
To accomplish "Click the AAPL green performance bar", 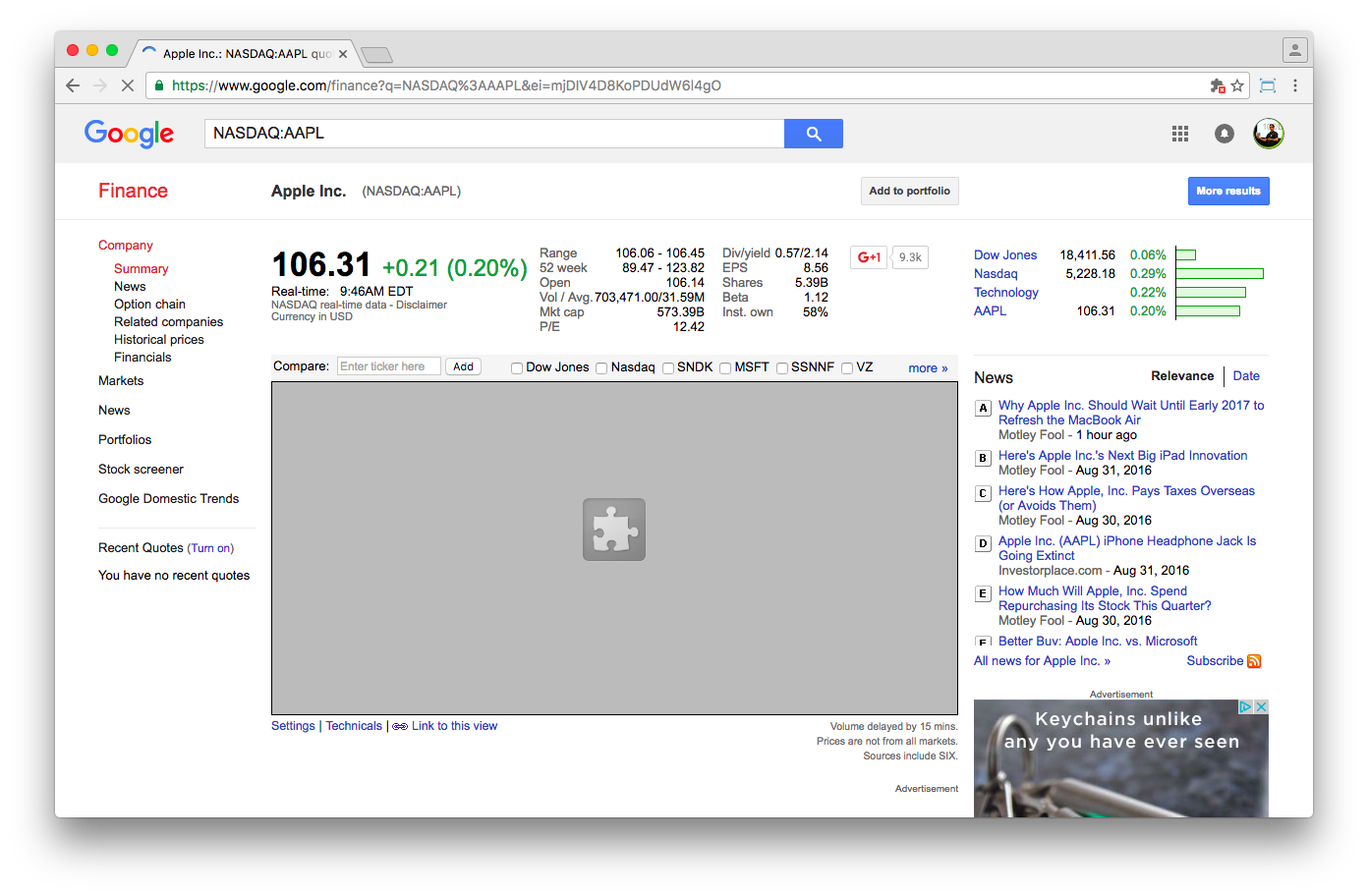I will (x=1208, y=311).
